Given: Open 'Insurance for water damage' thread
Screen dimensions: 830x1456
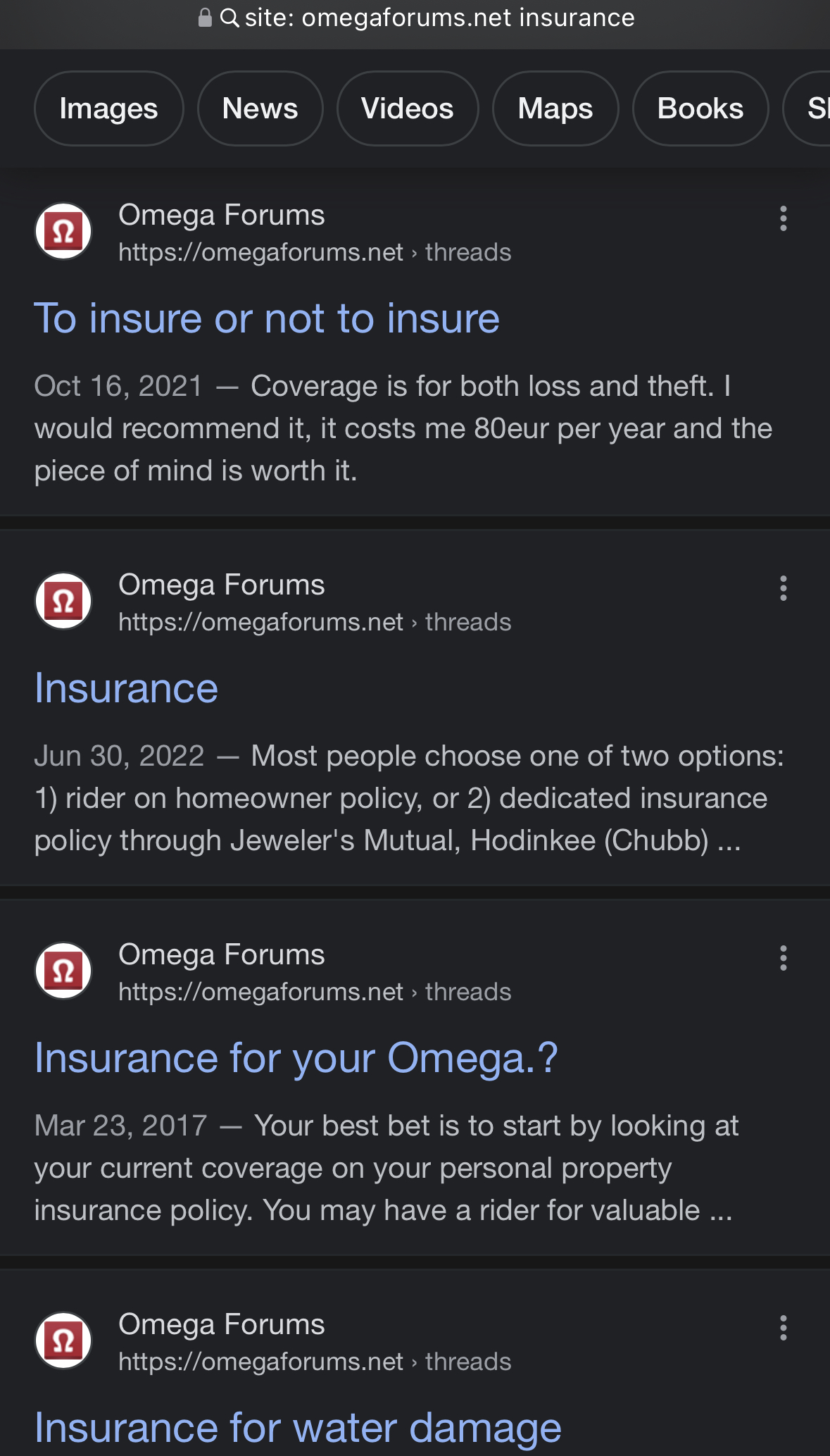Looking at the screenshot, I should (x=298, y=1428).
